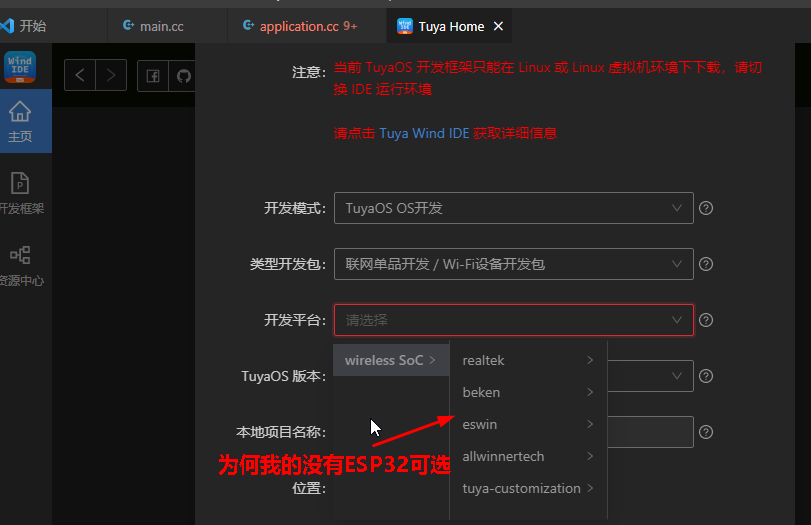The image size is (811, 525).
Task: Select wireless SoC in platform menu
Action: tap(391, 360)
